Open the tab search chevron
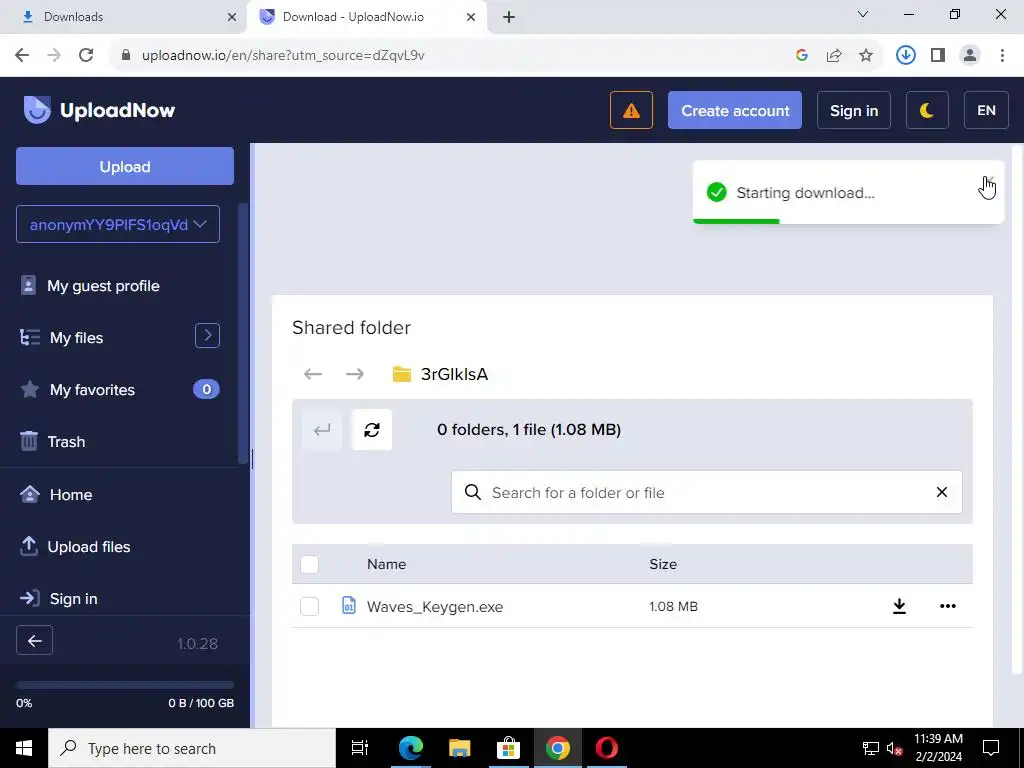1024x768 pixels. pos(863,14)
